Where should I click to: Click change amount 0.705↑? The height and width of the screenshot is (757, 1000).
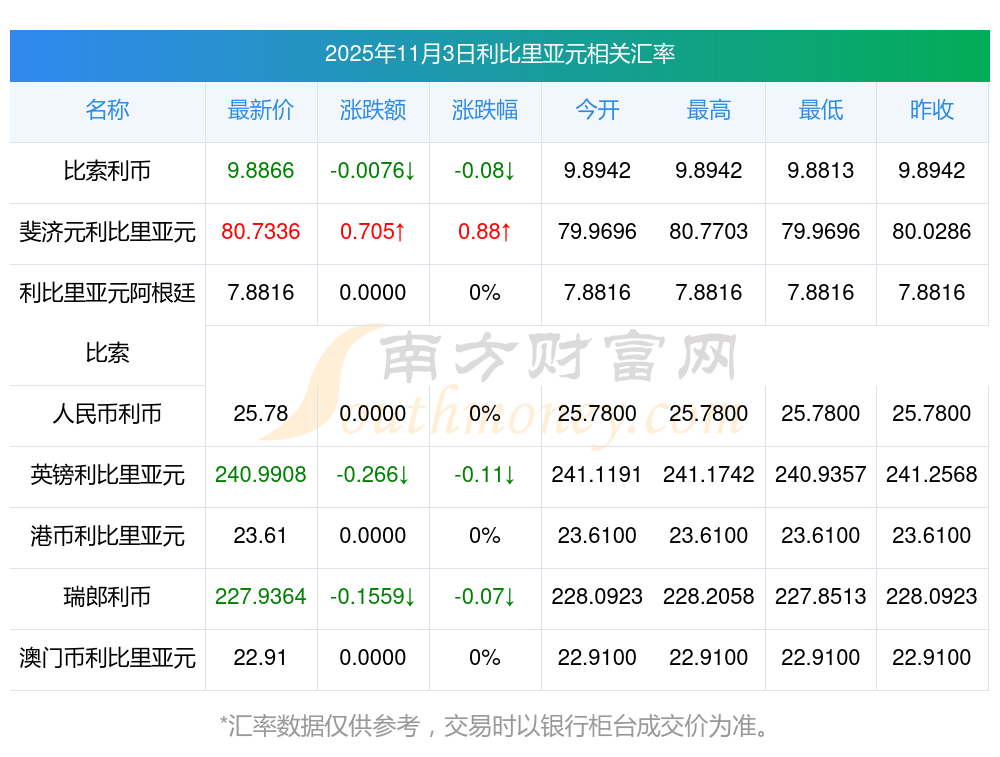tap(372, 232)
